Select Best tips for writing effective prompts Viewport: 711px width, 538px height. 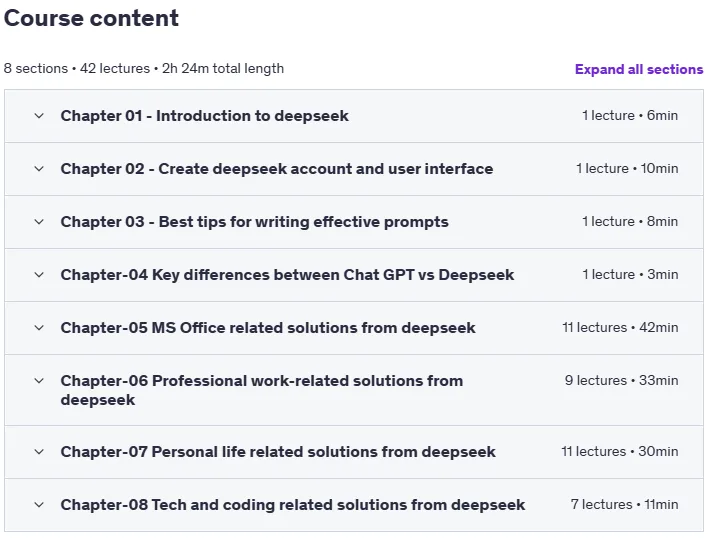click(x=254, y=222)
